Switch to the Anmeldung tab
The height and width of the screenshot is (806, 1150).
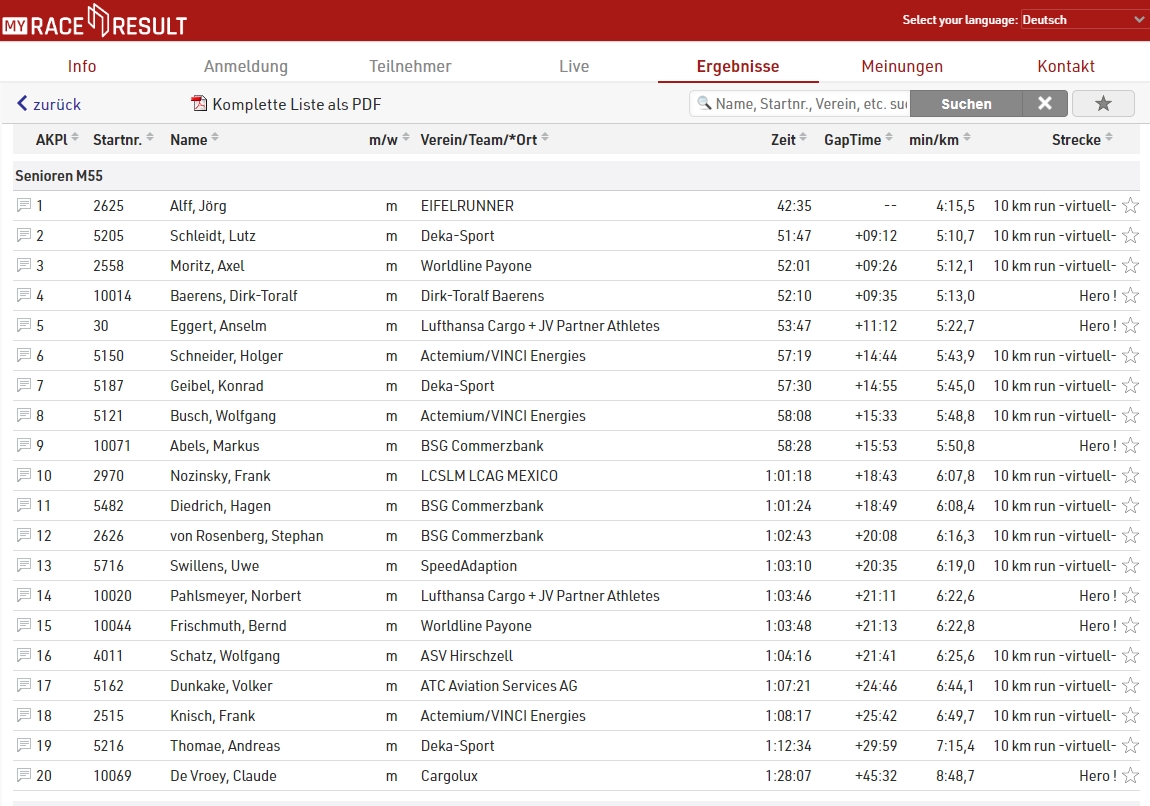[246, 66]
